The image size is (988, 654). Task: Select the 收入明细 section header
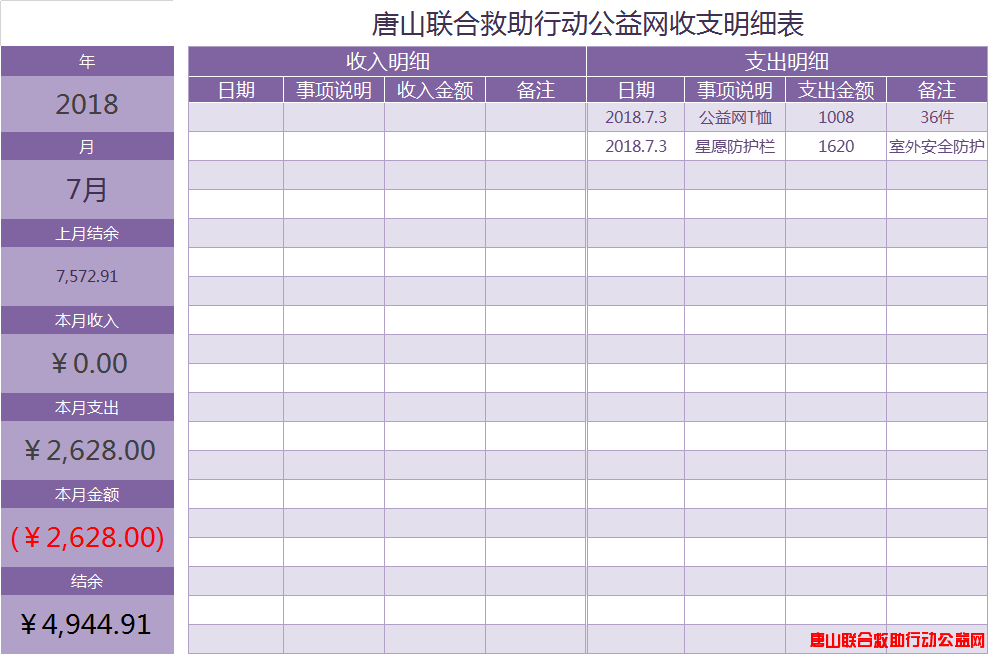[387, 62]
